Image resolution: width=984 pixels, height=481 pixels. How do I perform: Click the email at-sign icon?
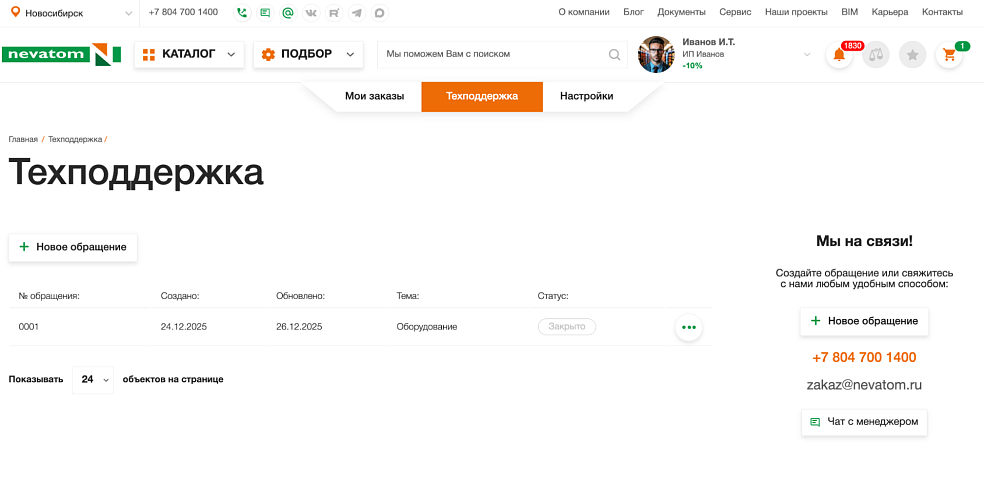click(x=288, y=13)
